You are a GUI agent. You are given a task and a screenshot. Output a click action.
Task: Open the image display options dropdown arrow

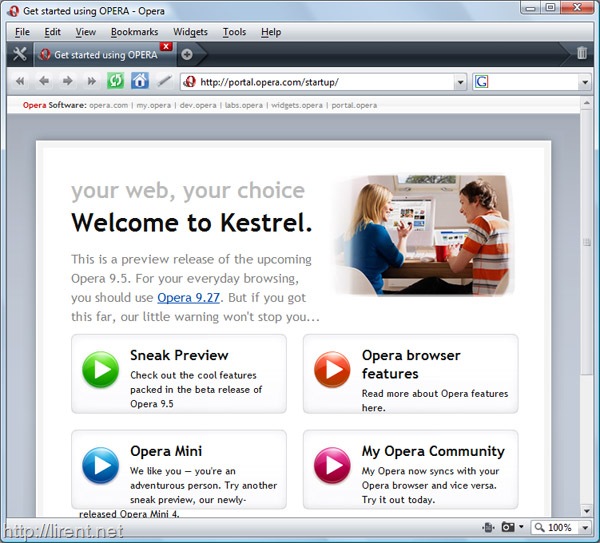(x=521, y=527)
